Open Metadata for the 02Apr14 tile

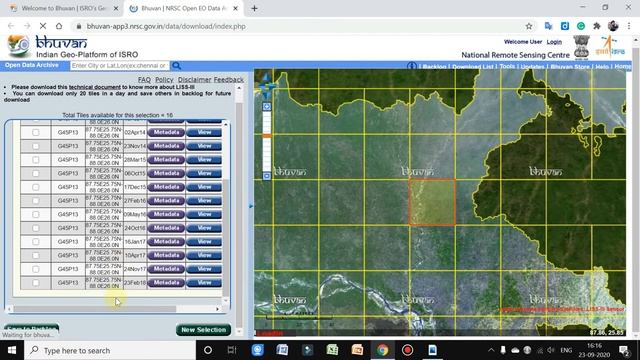click(x=166, y=132)
